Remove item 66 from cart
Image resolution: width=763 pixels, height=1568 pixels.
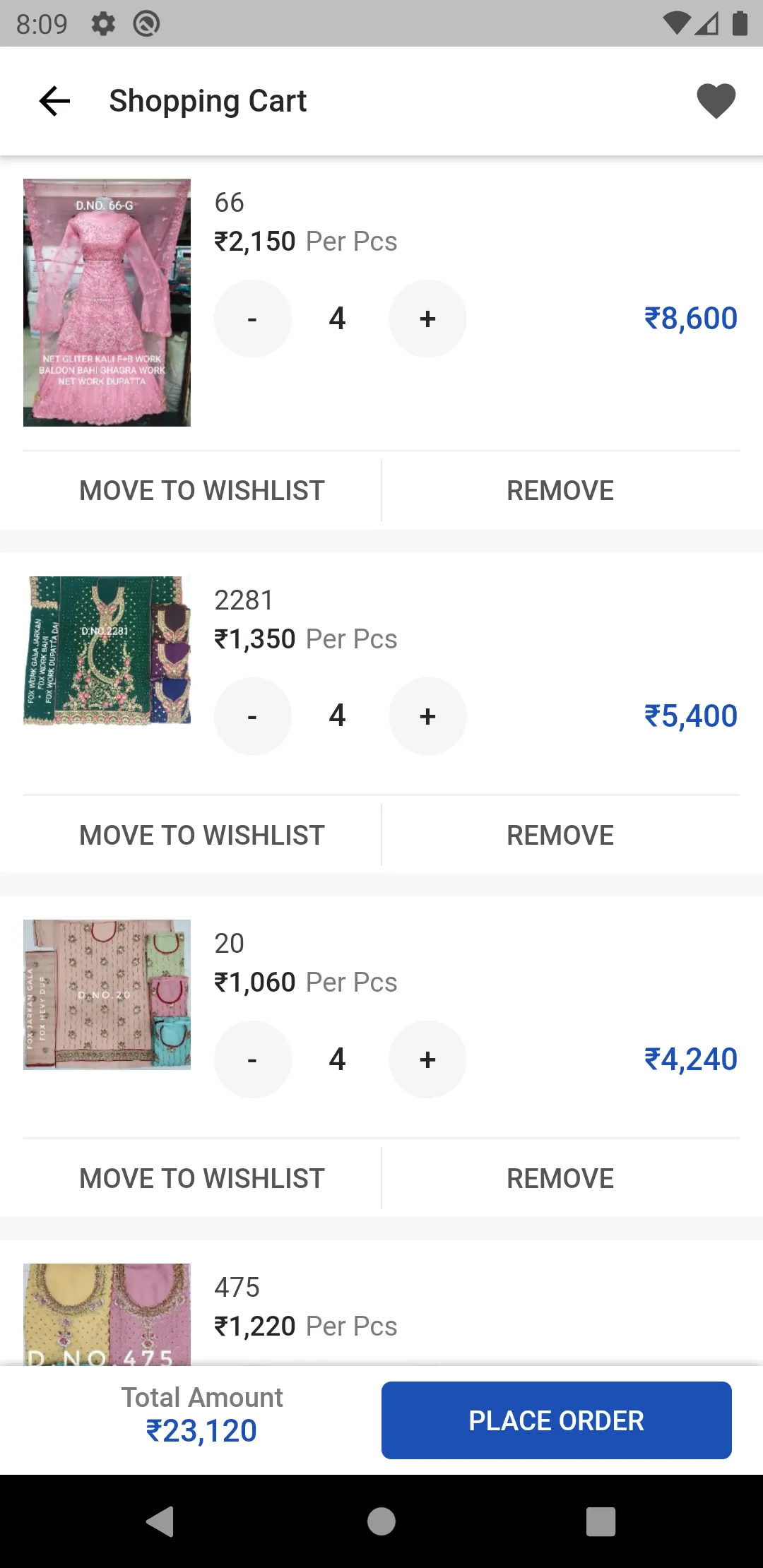click(x=560, y=491)
